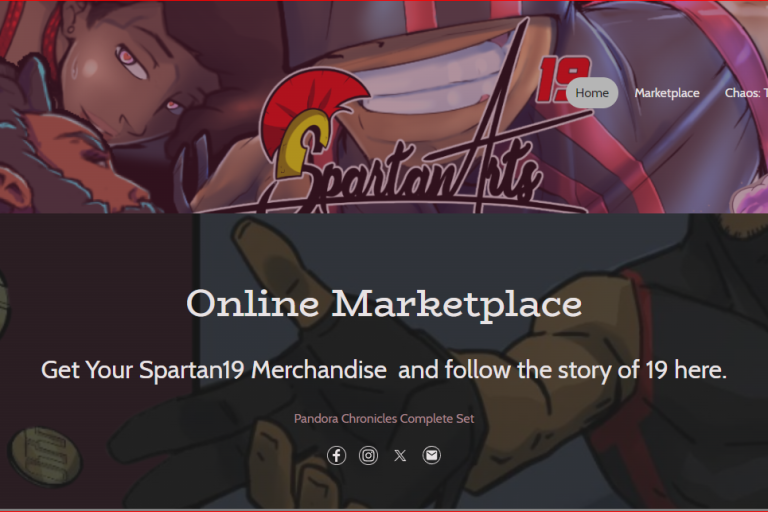Click the email envelope icon

tap(432, 456)
